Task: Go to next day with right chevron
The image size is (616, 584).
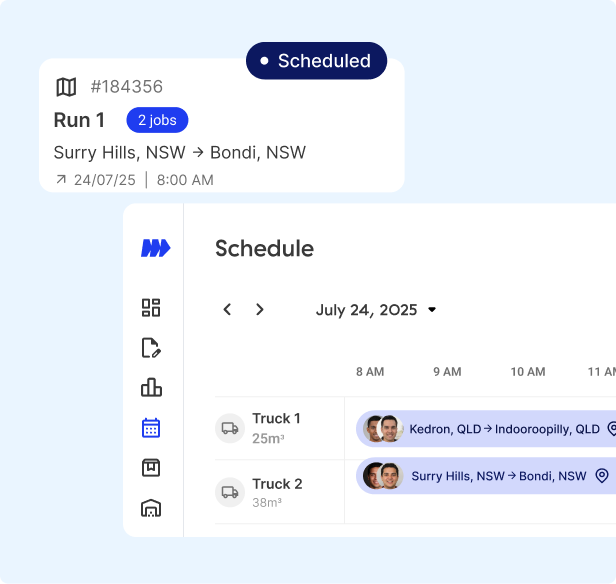Action: click(260, 310)
